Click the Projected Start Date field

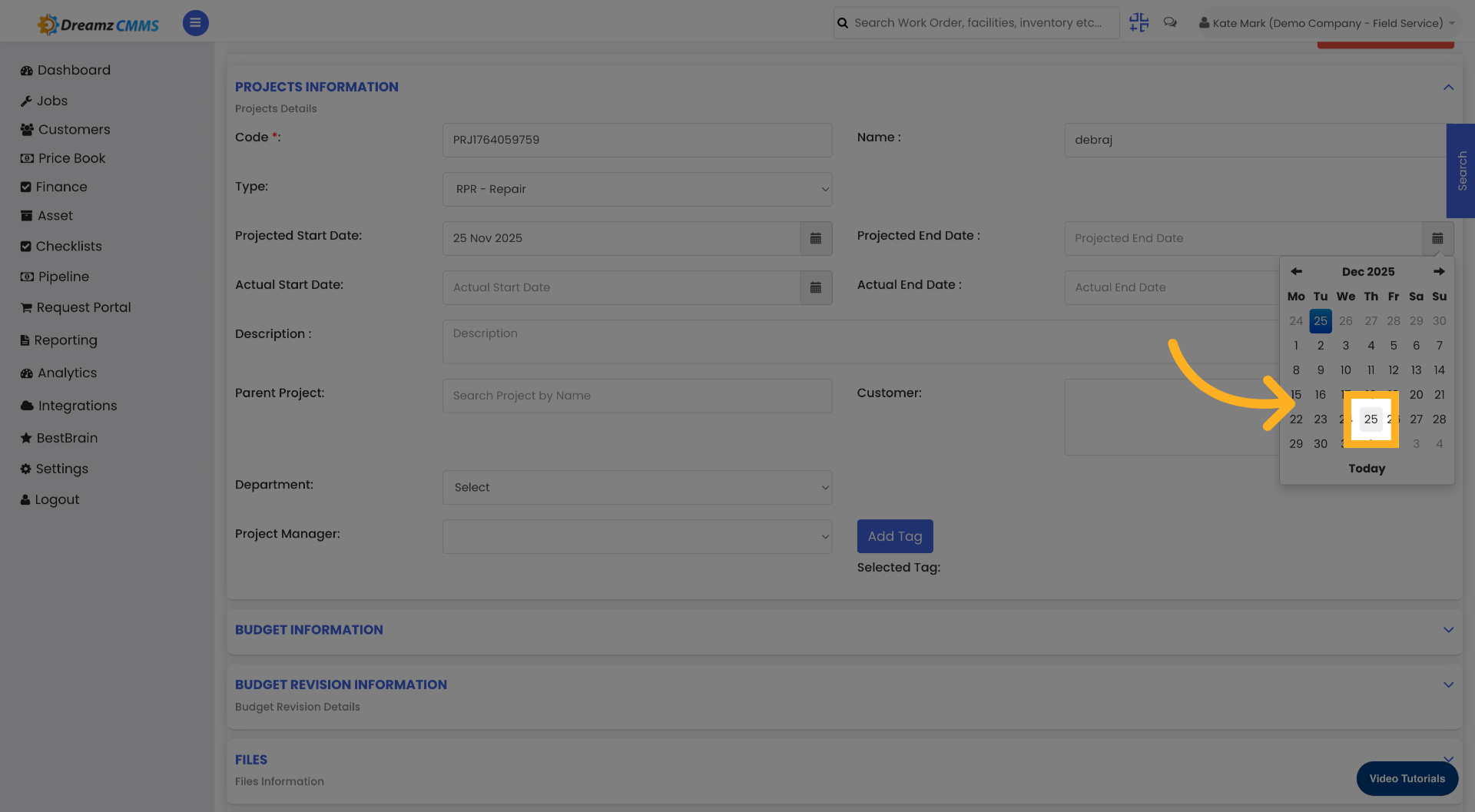621,238
